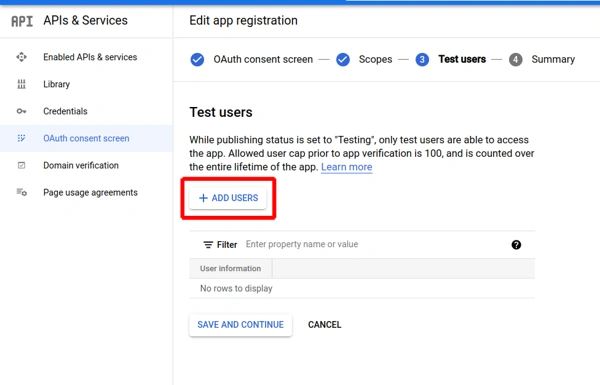Click the filter property input field

coord(375,245)
